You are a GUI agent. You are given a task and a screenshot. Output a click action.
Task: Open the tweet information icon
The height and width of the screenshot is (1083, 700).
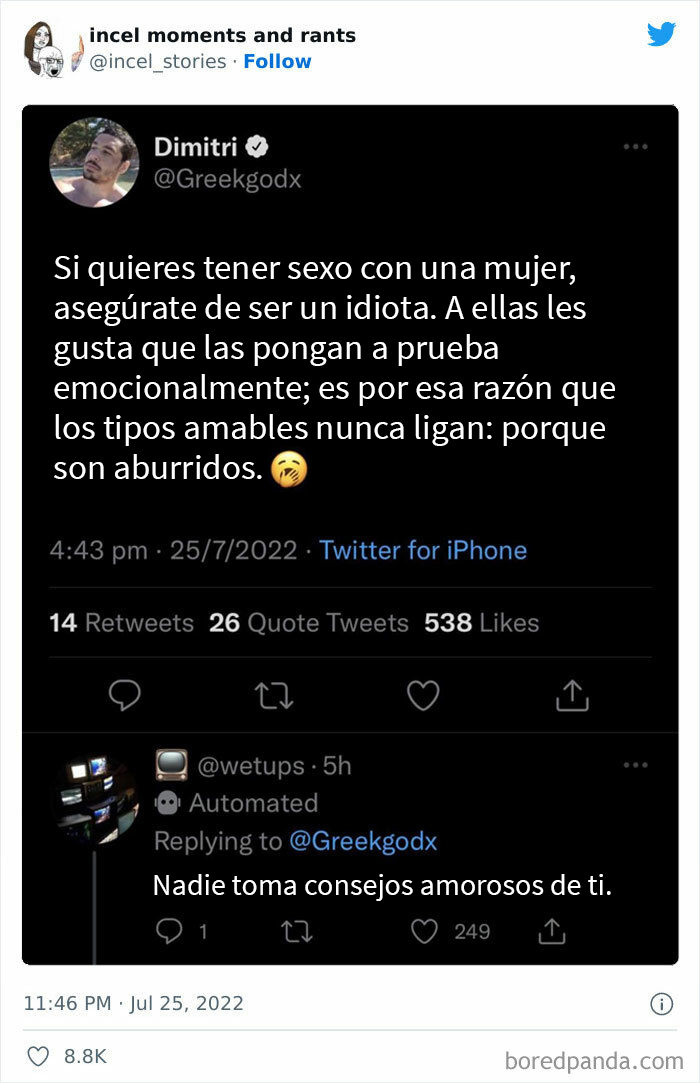661,1003
